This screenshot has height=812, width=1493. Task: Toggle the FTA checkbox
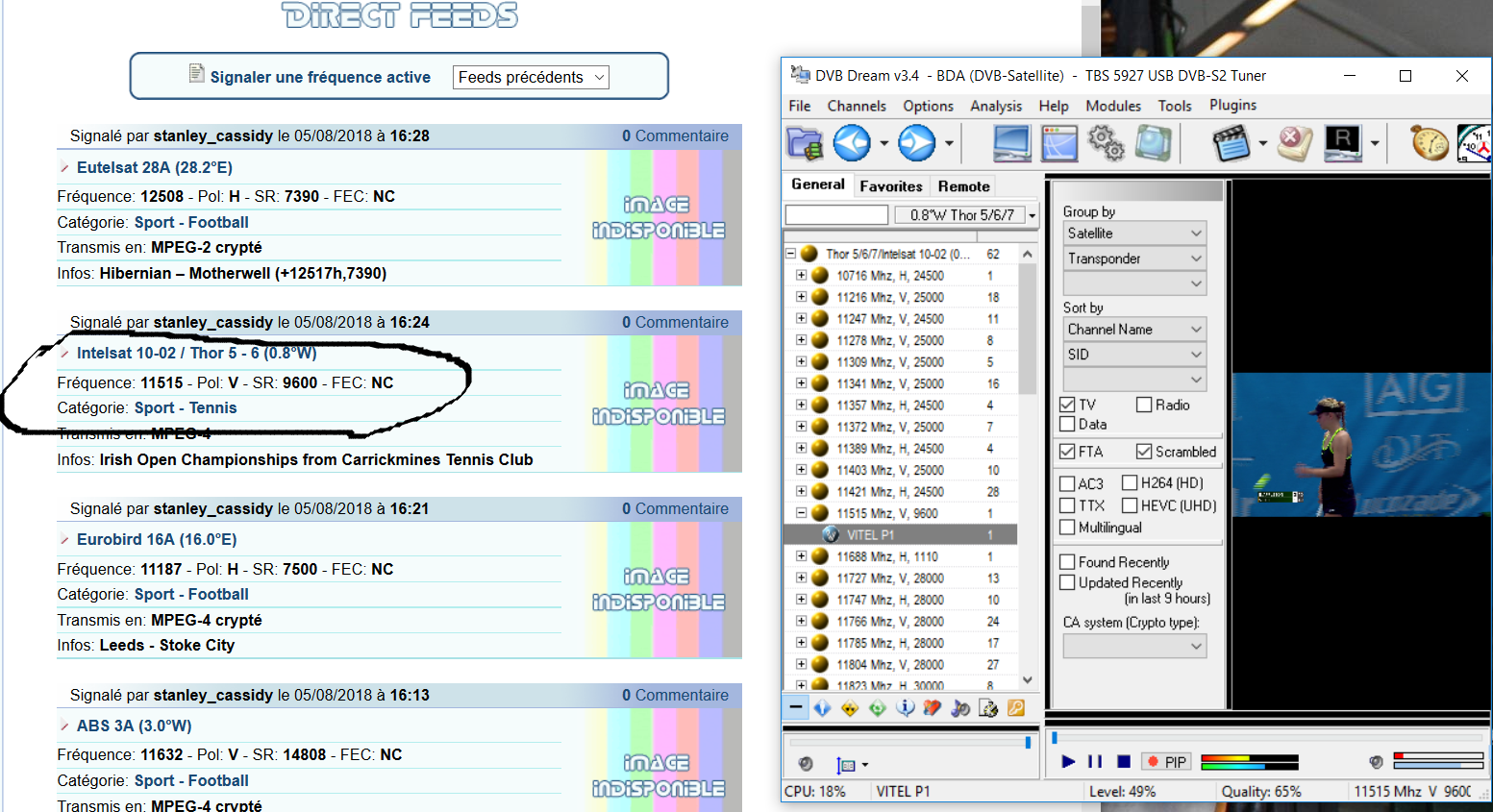1067,451
